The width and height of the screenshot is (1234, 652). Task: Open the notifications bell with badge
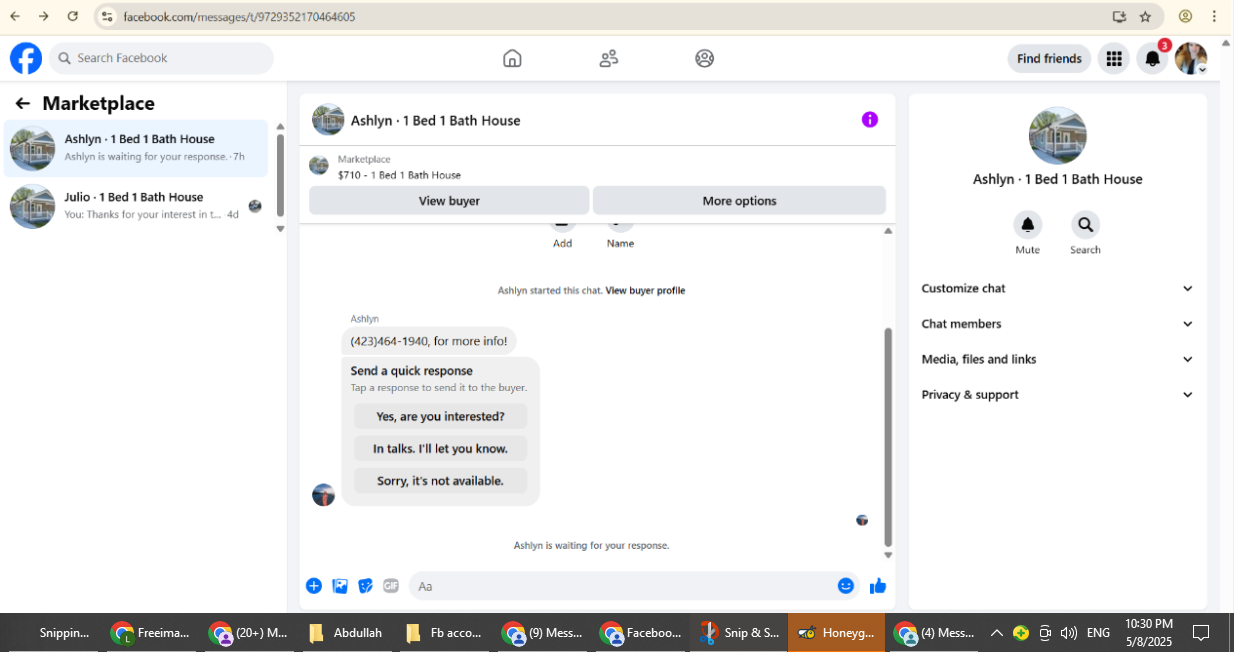tap(1152, 59)
